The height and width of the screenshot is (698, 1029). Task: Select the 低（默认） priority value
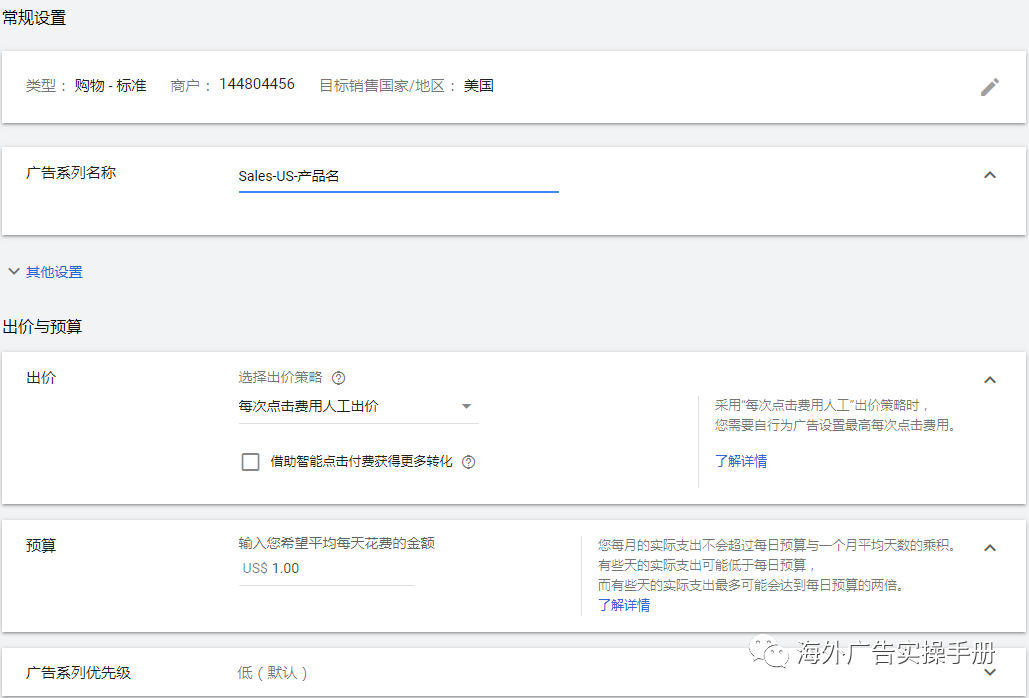[x=270, y=674]
